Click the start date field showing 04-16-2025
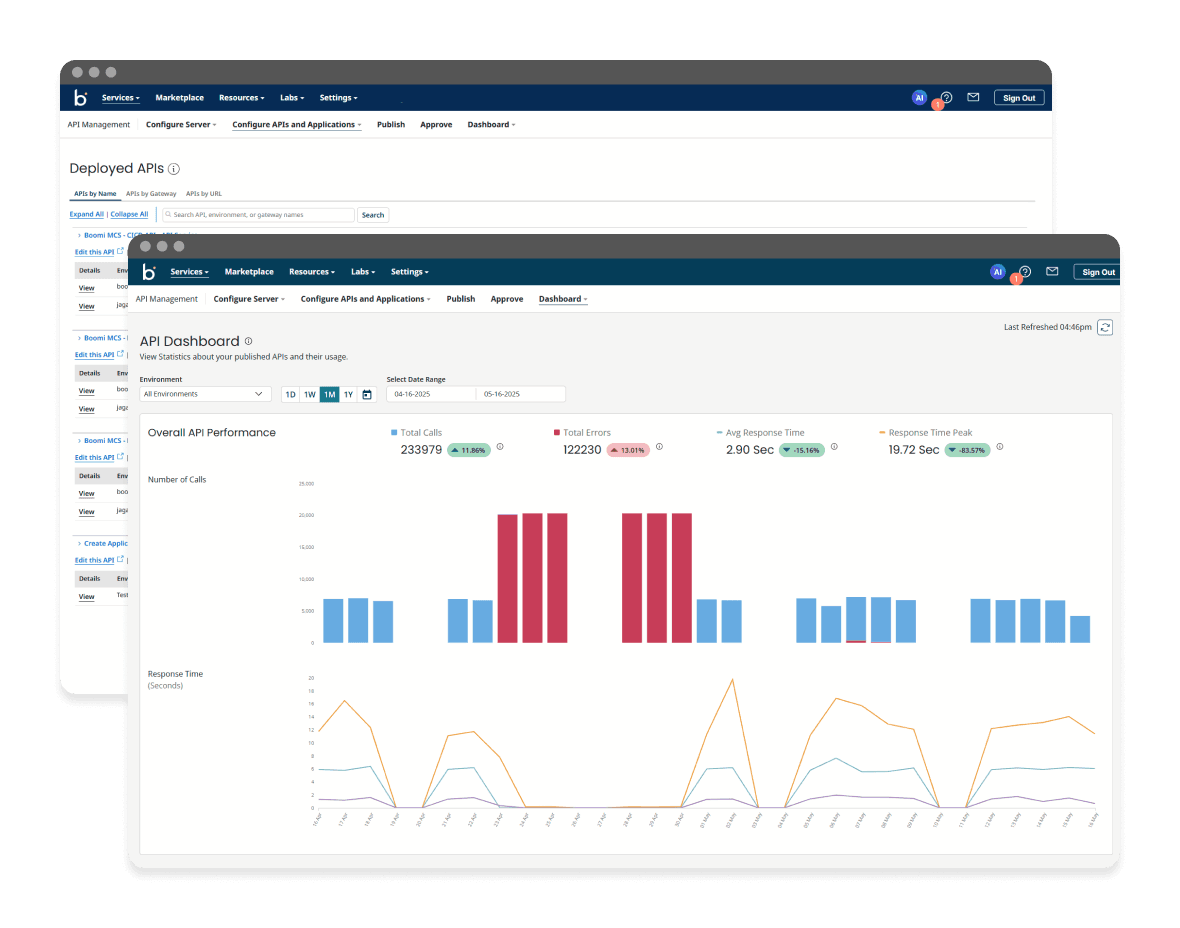The height and width of the screenshot is (928, 1180). point(430,394)
